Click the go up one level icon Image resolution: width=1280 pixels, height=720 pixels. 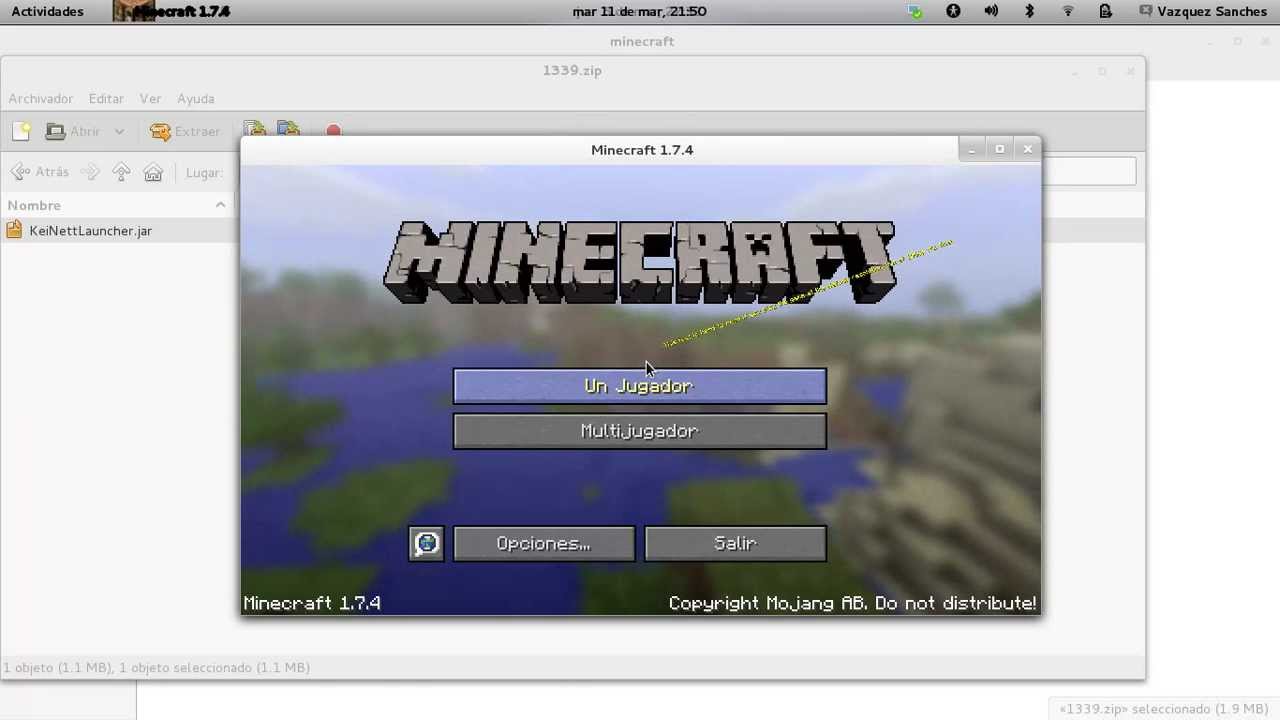121,172
